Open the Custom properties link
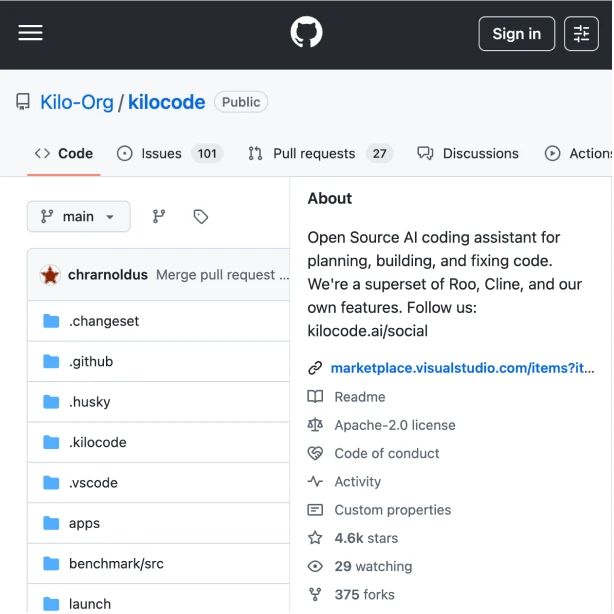This screenshot has height=614, width=614. point(392,510)
